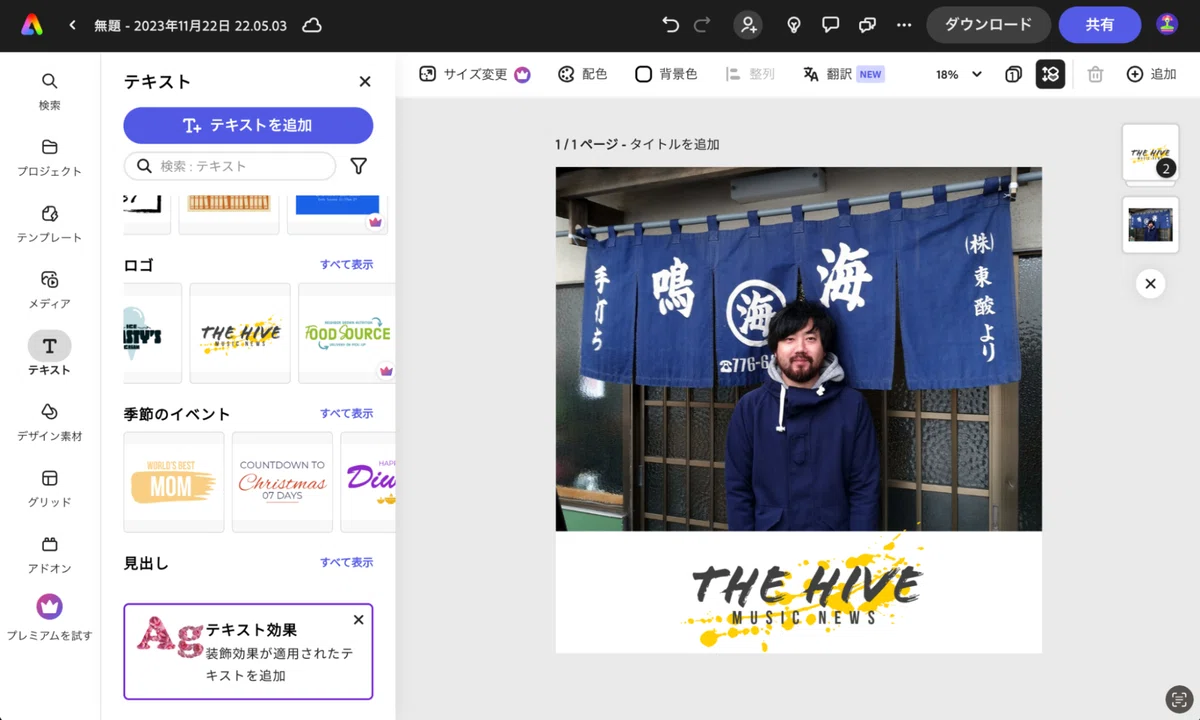Click すべて表示 next to 季節のイベント
The height and width of the screenshot is (720, 1200).
pos(346,413)
